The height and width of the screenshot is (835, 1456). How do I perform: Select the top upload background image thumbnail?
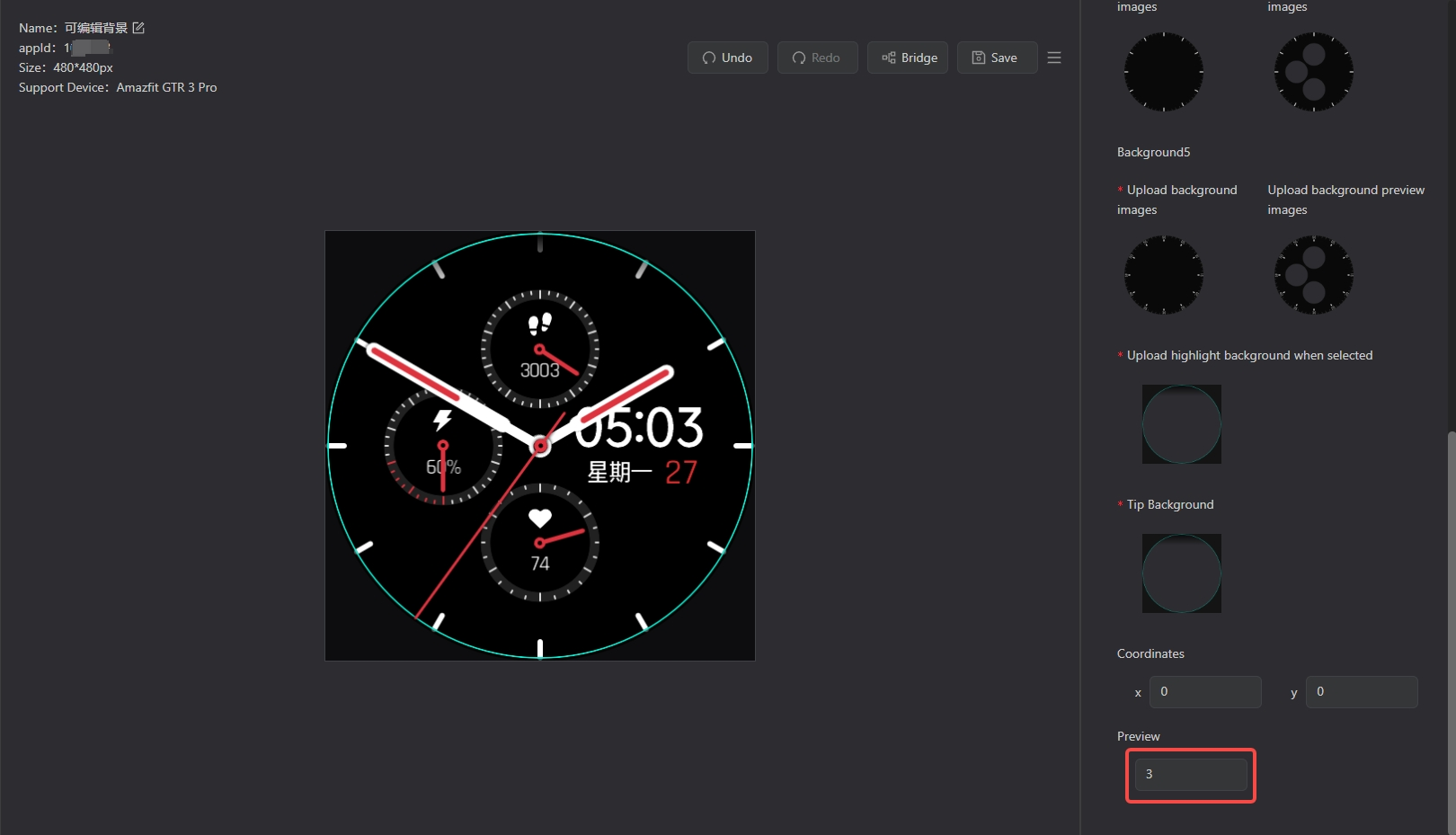click(x=1163, y=72)
